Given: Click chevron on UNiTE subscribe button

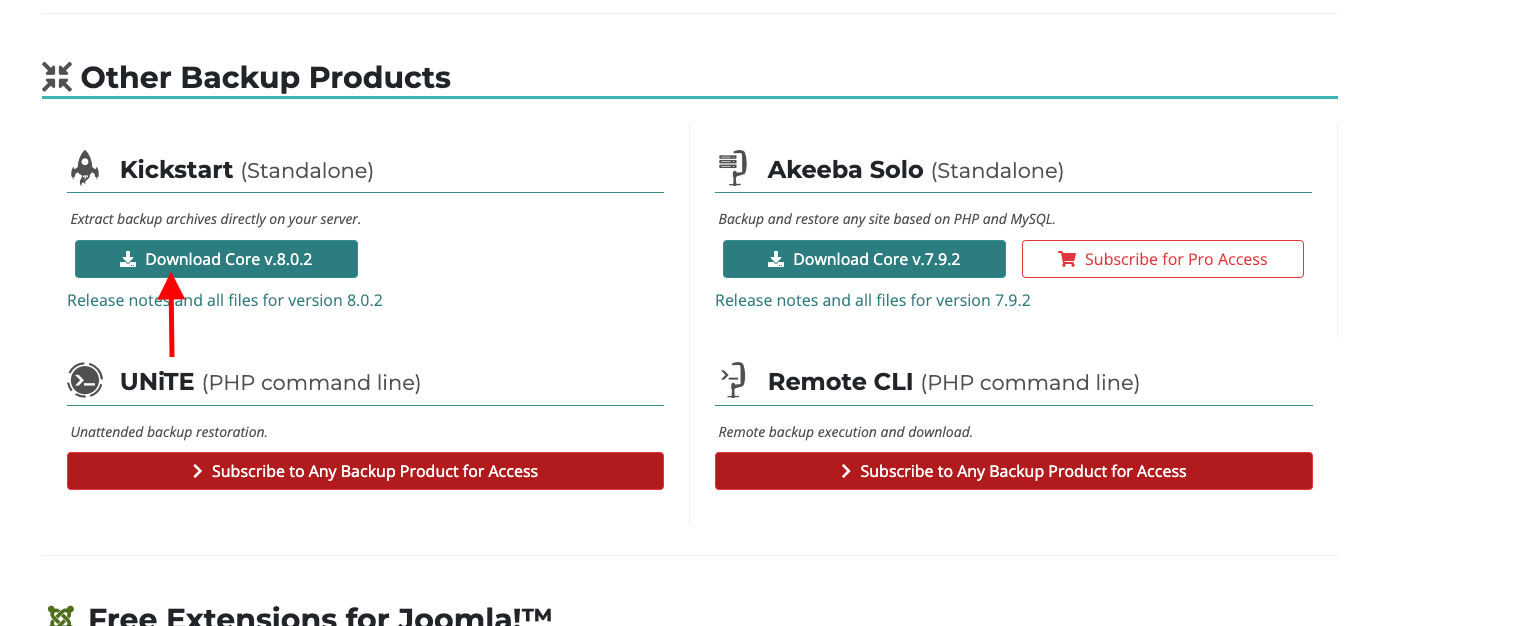Looking at the screenshot, I should 198,471.
